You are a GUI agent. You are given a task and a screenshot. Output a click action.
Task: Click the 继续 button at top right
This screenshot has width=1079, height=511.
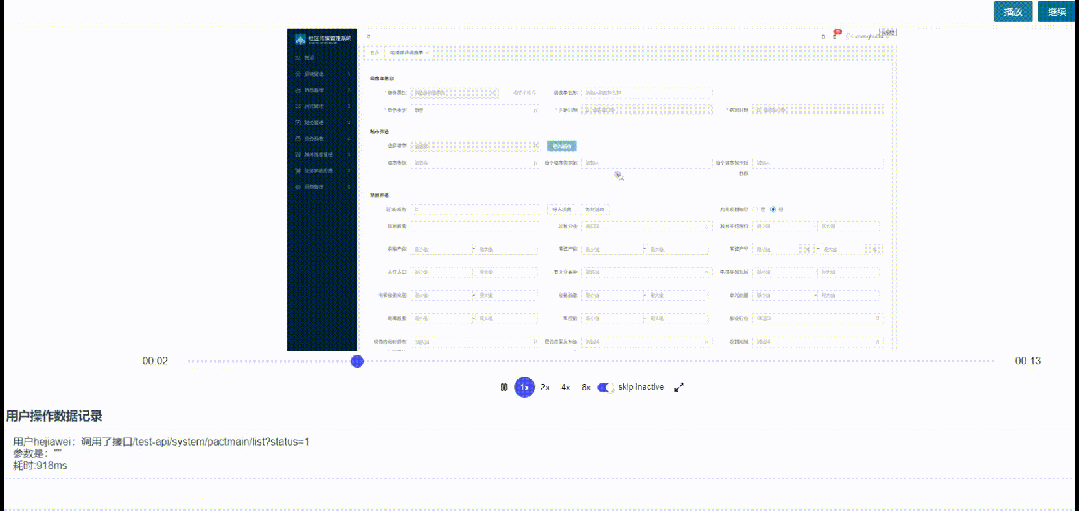point(1056,12)
